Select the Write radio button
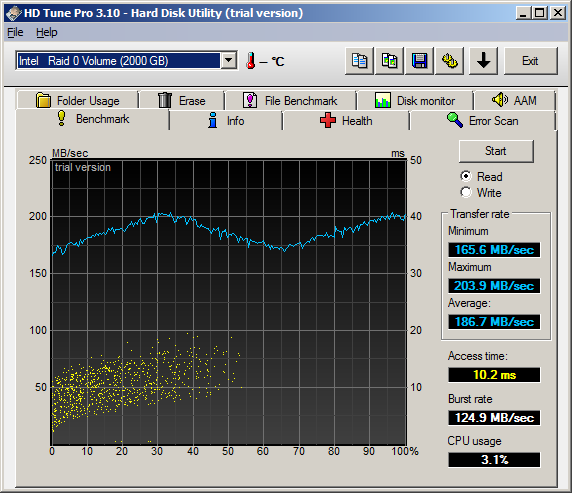 [x=466, y=192]
